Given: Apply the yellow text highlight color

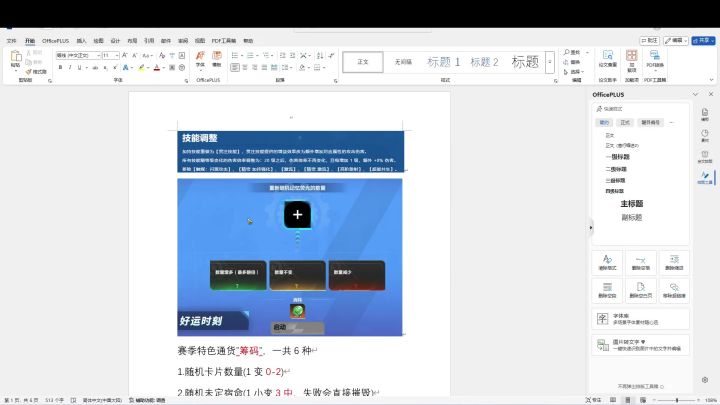Looking at the screenshot, I should pos(141,68).
